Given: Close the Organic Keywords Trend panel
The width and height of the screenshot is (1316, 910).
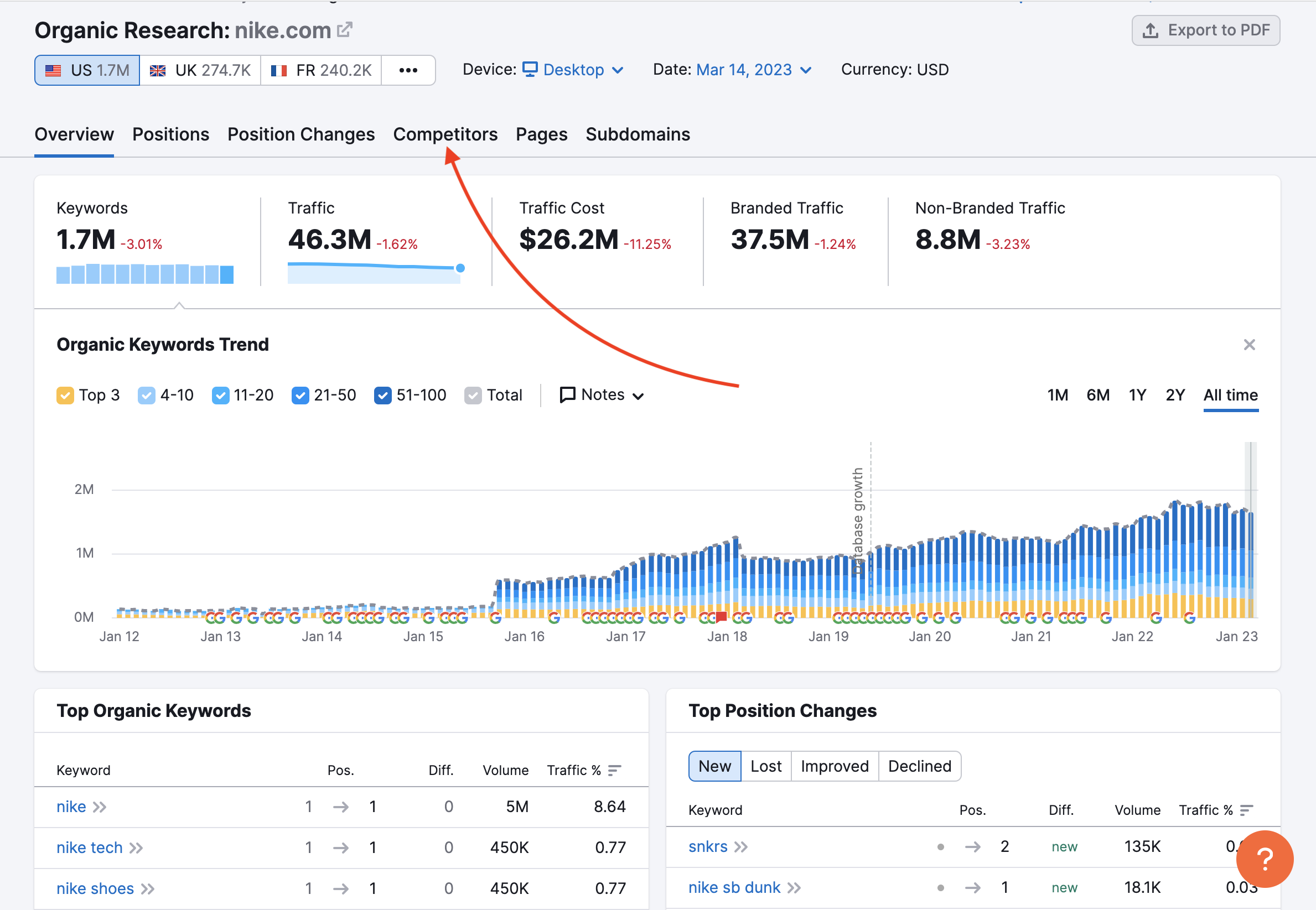Looking at the screenshot, I should (1249, 345).
